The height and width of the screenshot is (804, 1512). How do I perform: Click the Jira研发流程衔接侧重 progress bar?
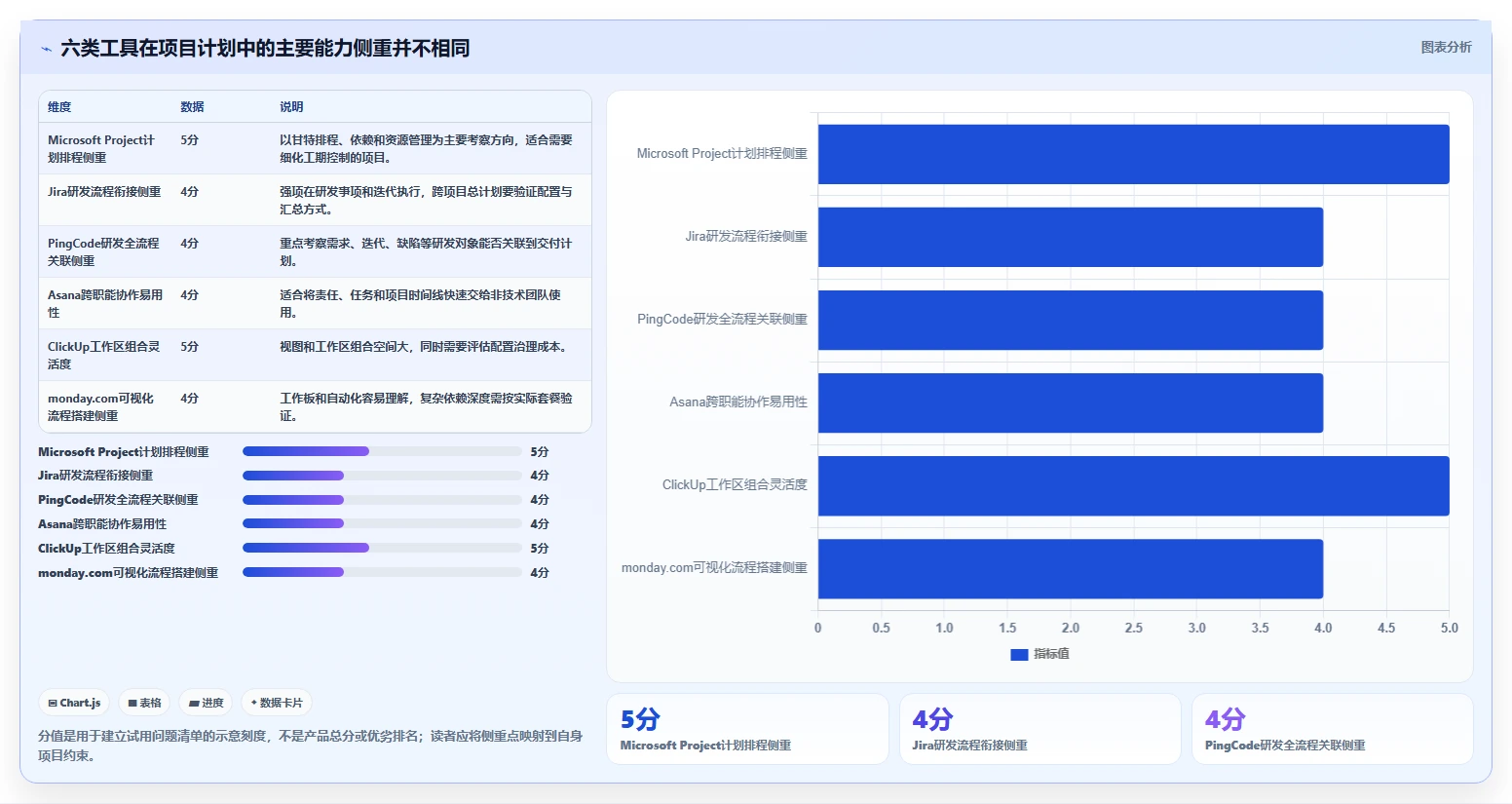382,476
